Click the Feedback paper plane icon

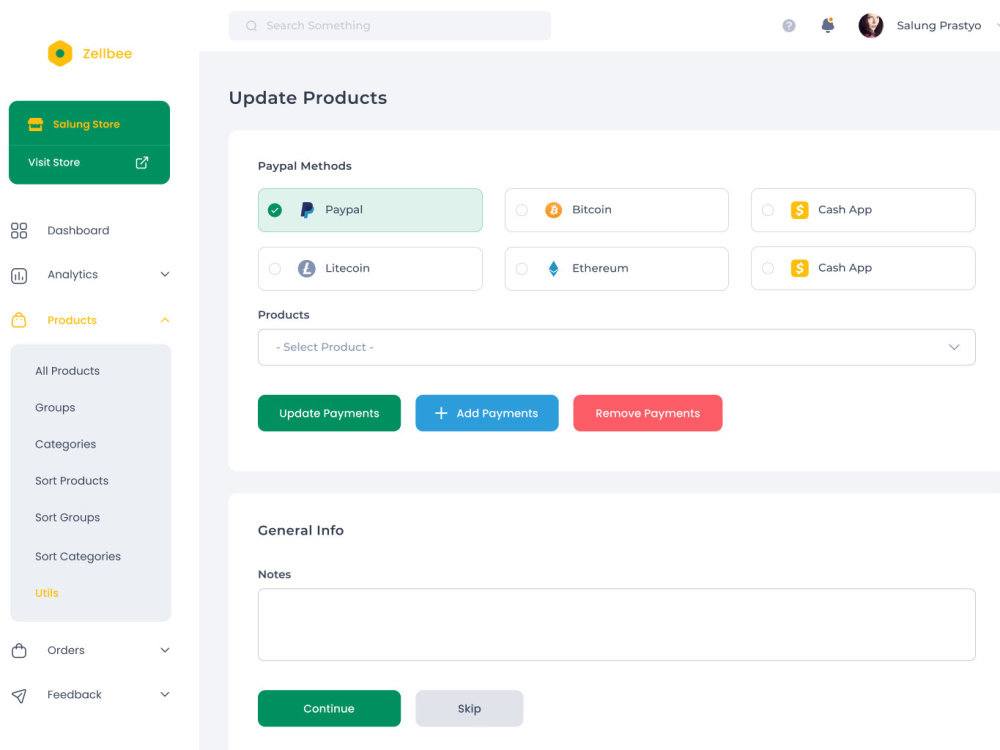[19, 695]
